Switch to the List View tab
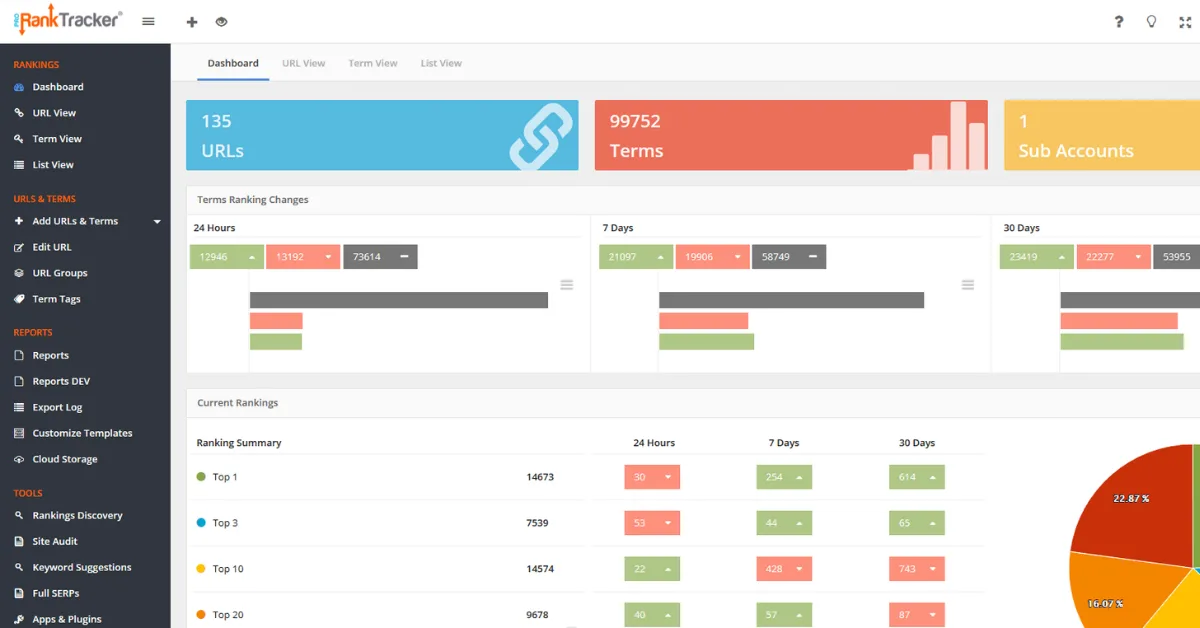 pyautogui.click(x=441, y=62)
